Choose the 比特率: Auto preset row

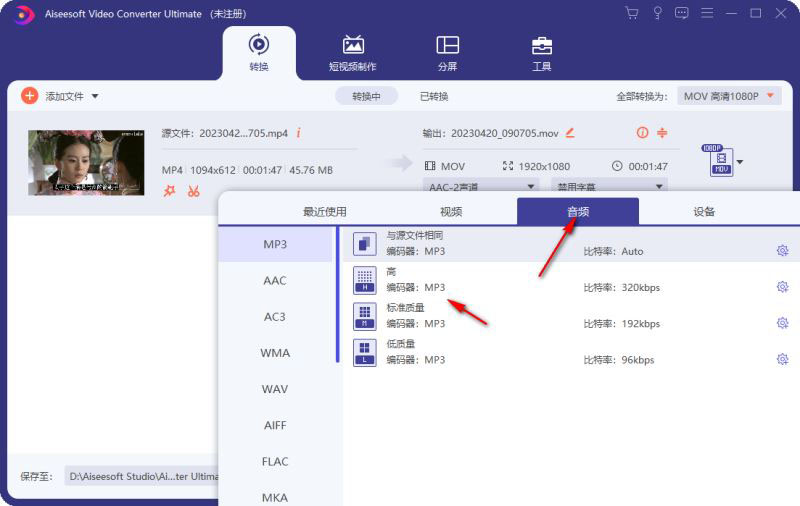(571, 244)
